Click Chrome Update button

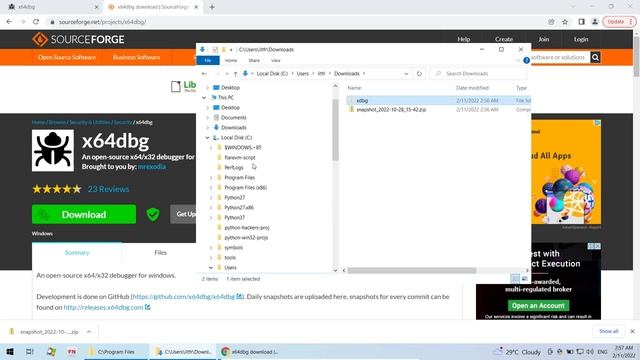tap(619, 22)
